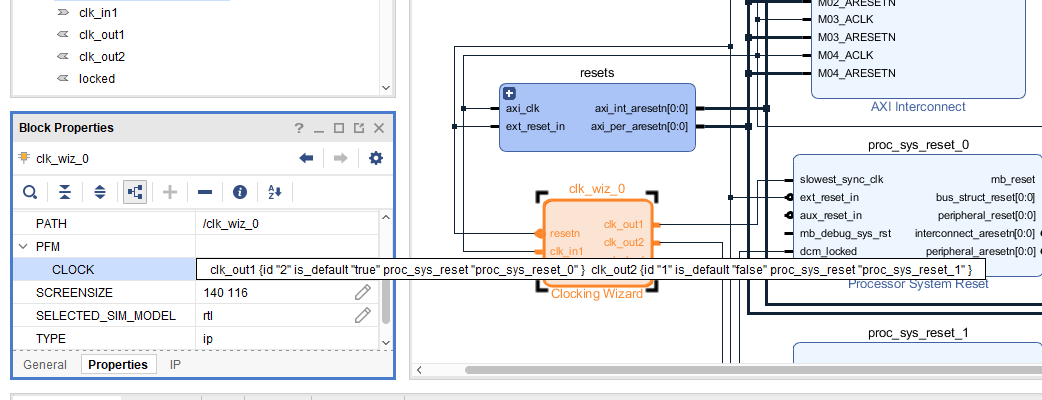Image resolution: width=1042 pixels, height=400 pixels.
Task: Open help for Block Properties panel
Action: (298, 128)
